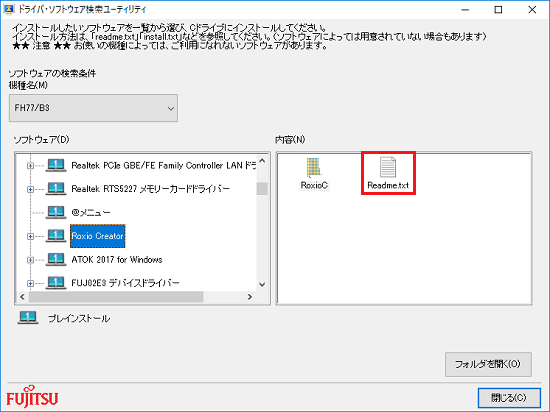
Task: Select ATOK 2017 for Windows entry
Action: point(117,259)
